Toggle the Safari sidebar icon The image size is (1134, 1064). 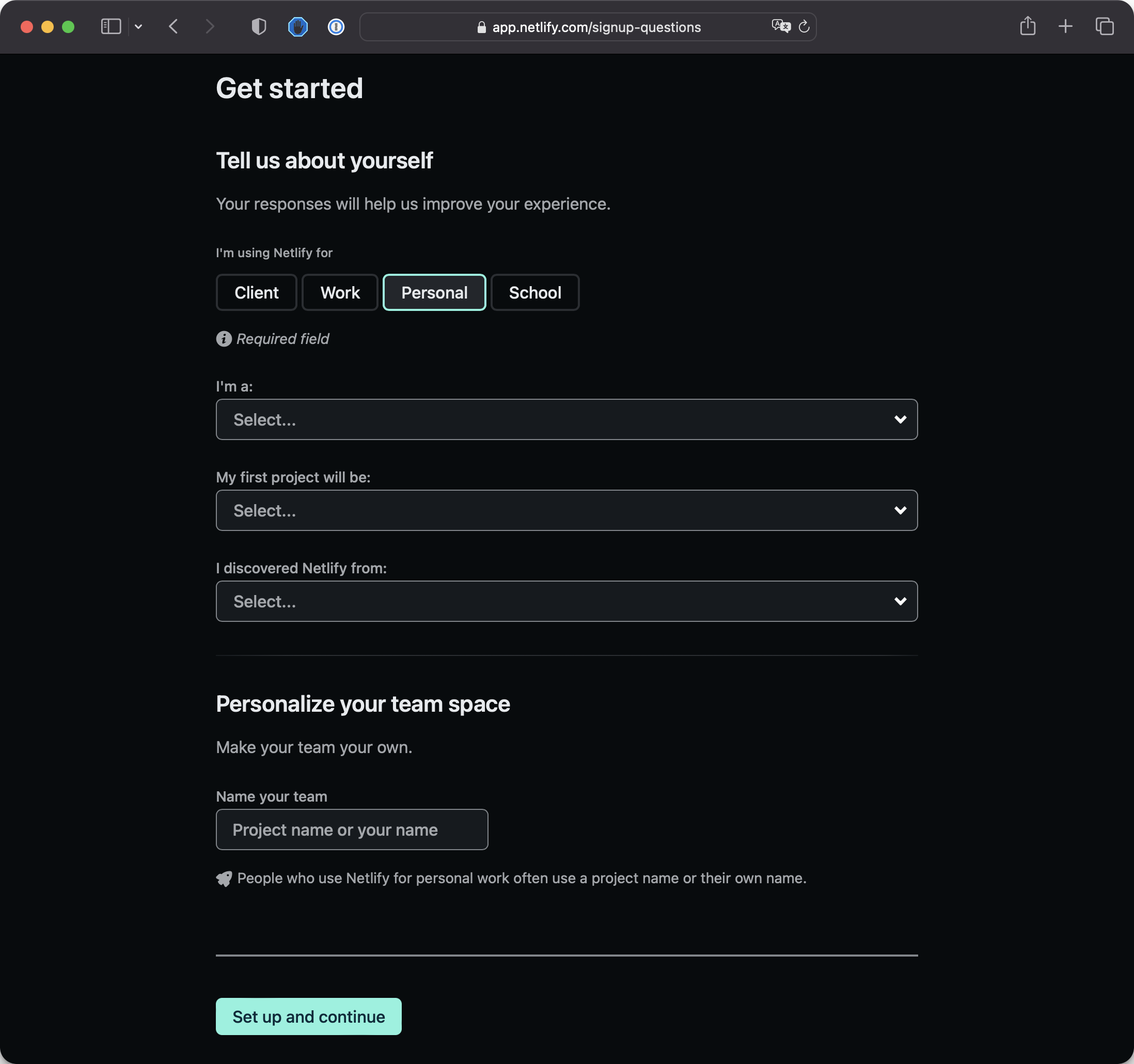tap(111, 27)
